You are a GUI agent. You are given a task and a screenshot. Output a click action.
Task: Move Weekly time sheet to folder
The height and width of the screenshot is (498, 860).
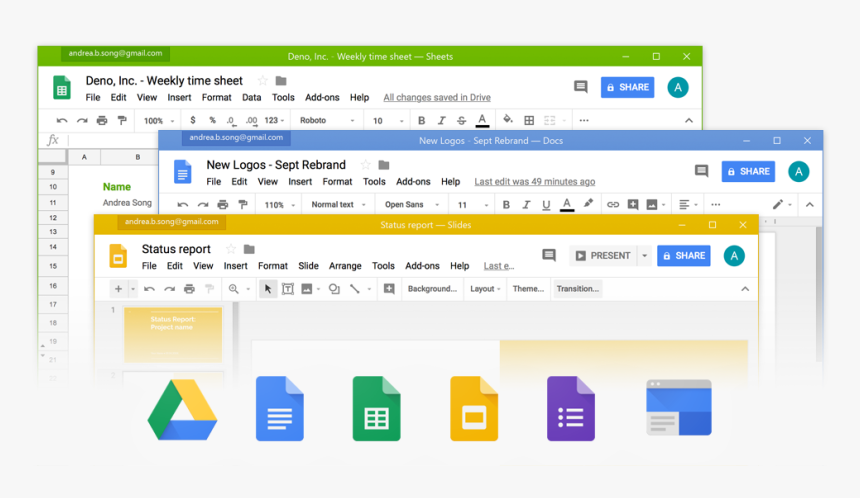tap(281, 81)
